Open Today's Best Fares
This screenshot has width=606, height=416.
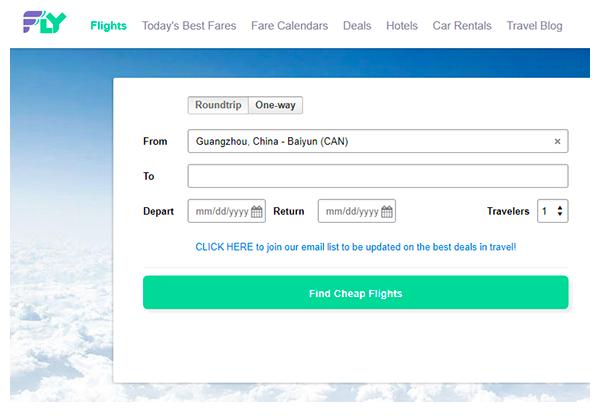[x=189, y=26]
